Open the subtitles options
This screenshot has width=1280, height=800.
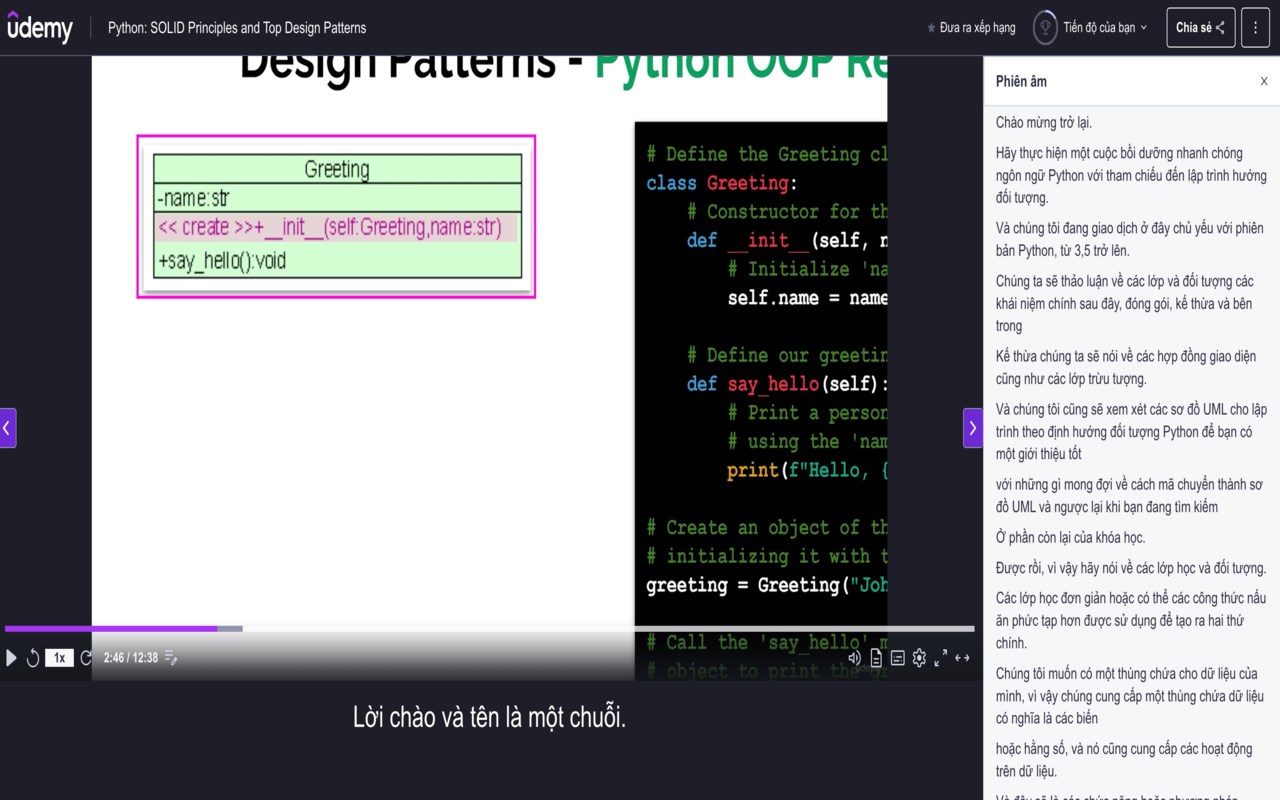898,658
